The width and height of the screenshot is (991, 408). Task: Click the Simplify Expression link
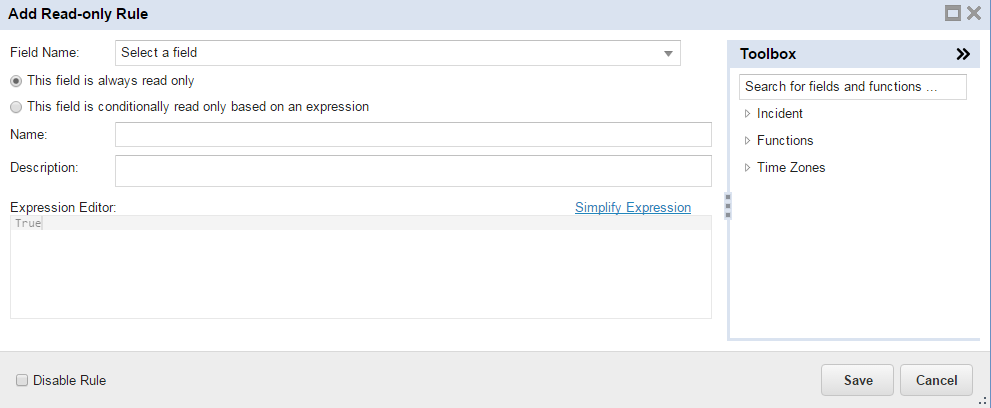632,208
